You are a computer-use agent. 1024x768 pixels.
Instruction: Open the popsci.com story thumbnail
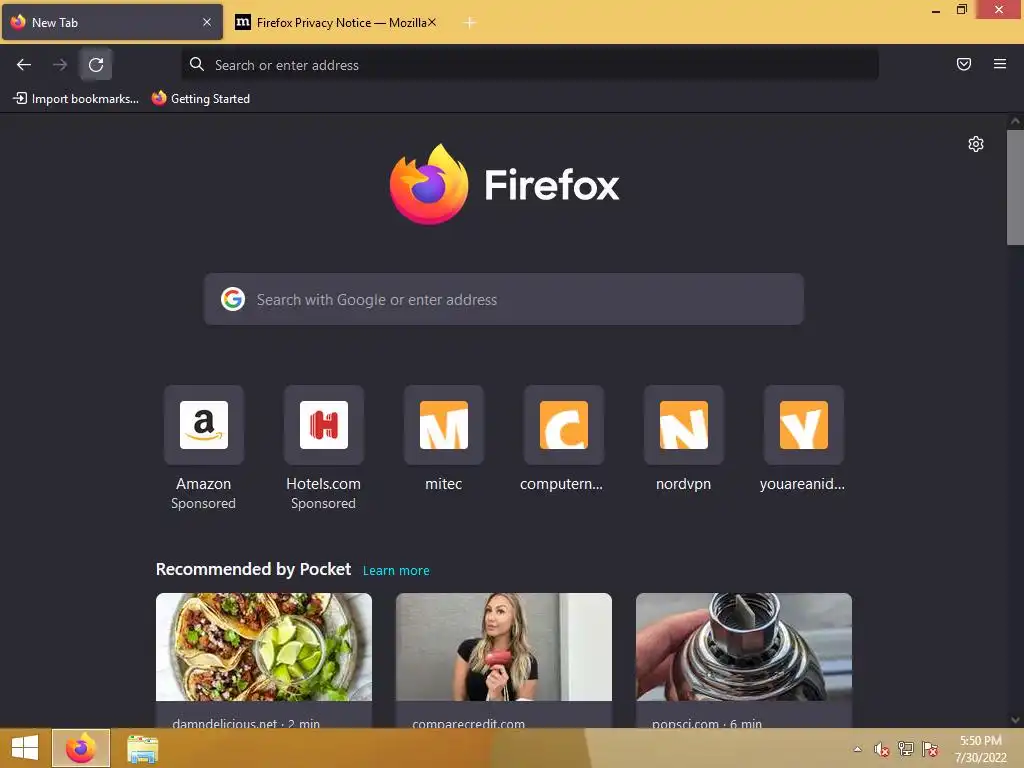[744, 647]
